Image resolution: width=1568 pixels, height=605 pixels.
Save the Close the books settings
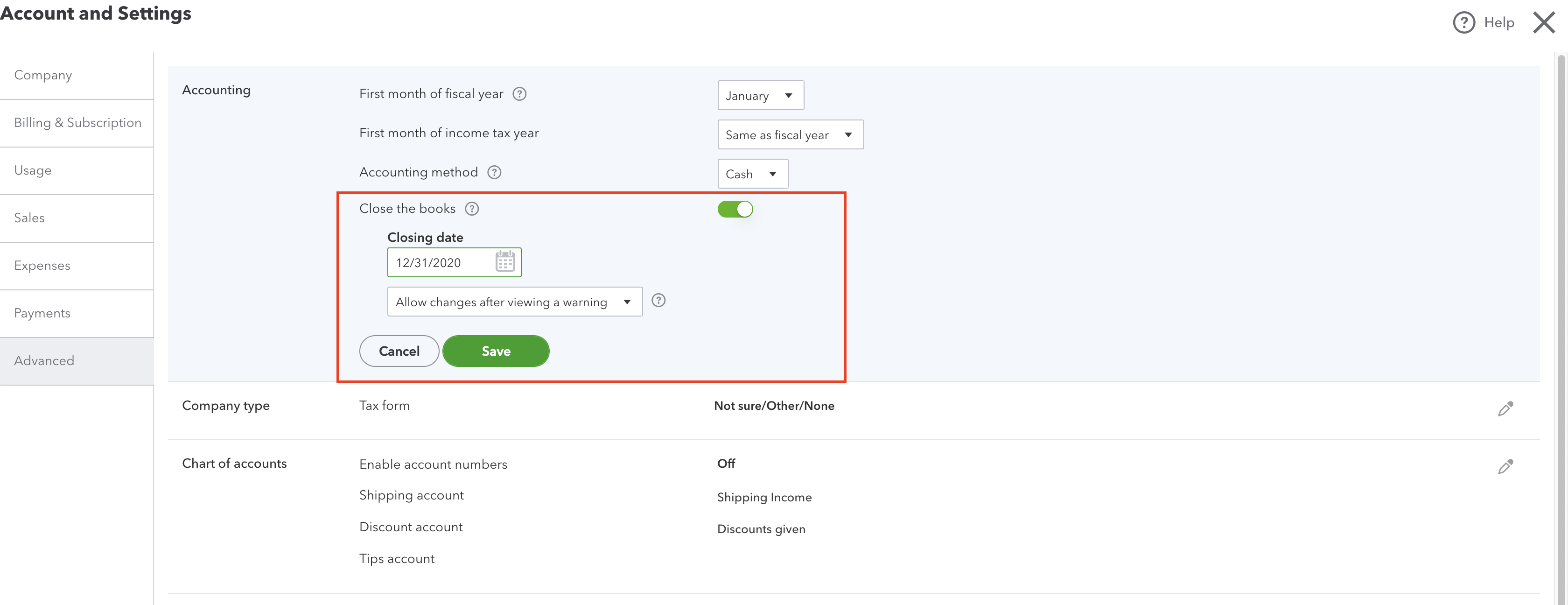click(496, 351)
